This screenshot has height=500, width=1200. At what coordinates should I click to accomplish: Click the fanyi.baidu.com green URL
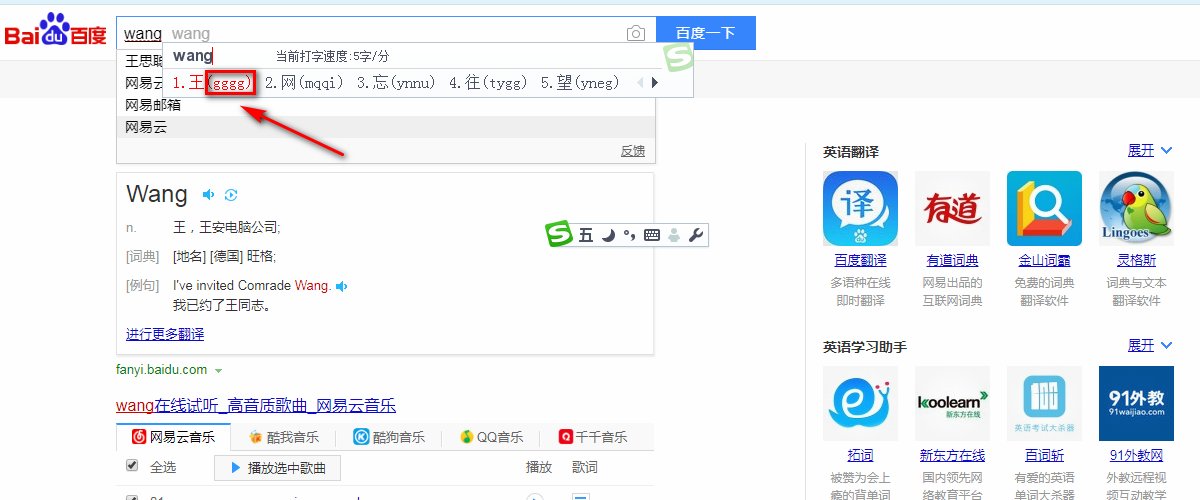point(161,370)
